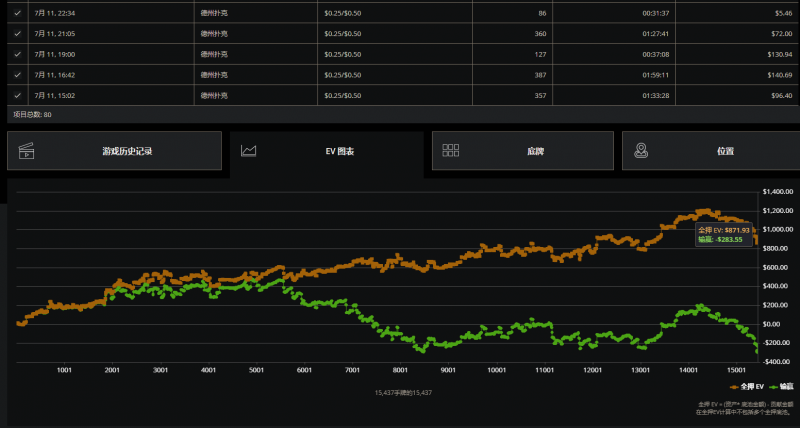This screenshot has width=800, height=428.
Task: Click the game history clapperboard icon
Action: click(x=27, y=151)
